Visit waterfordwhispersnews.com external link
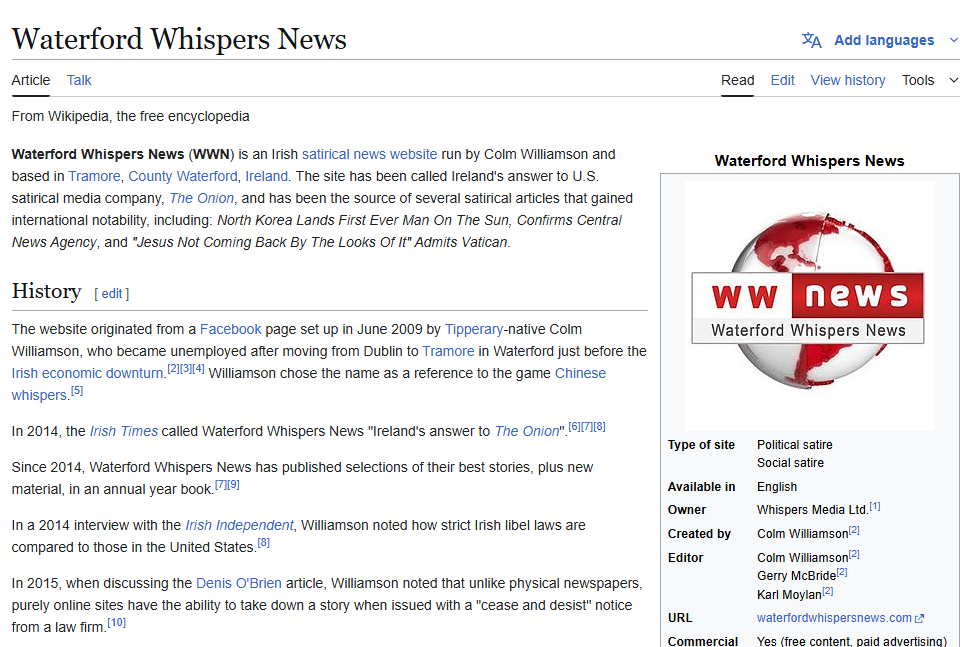Viewport: 966px width, 647px height. click(834, 617)
